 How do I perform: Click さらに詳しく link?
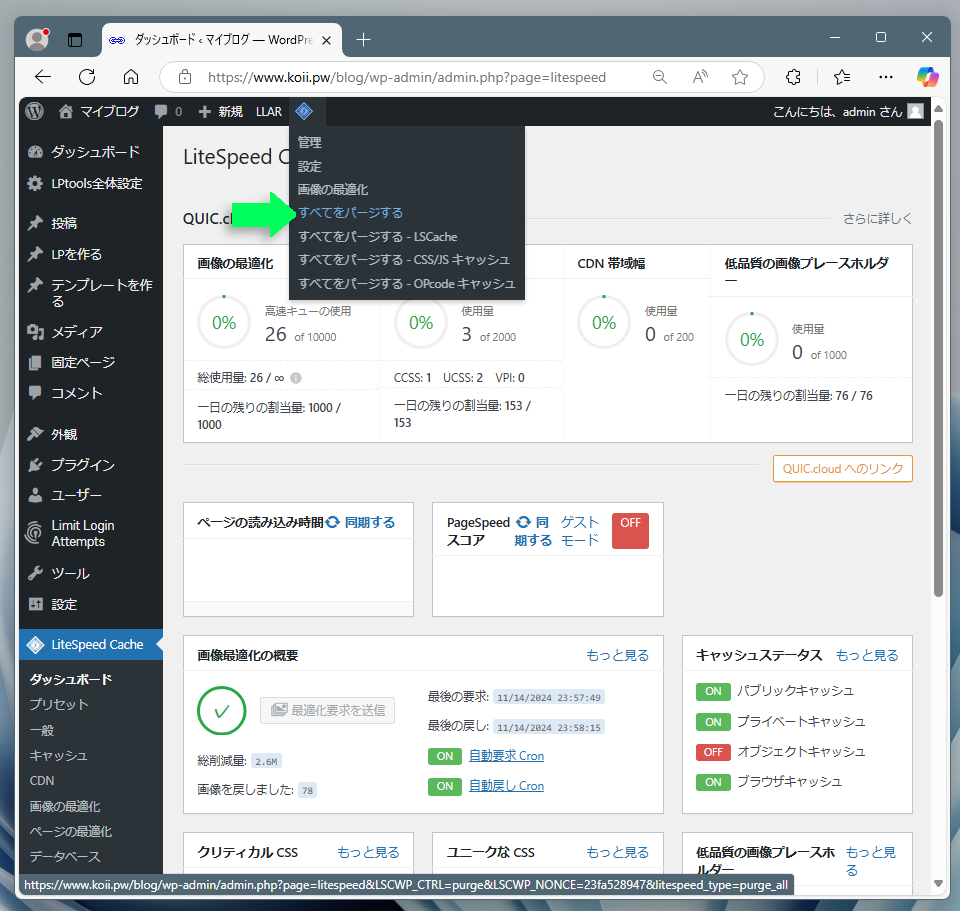coord(877,219)
